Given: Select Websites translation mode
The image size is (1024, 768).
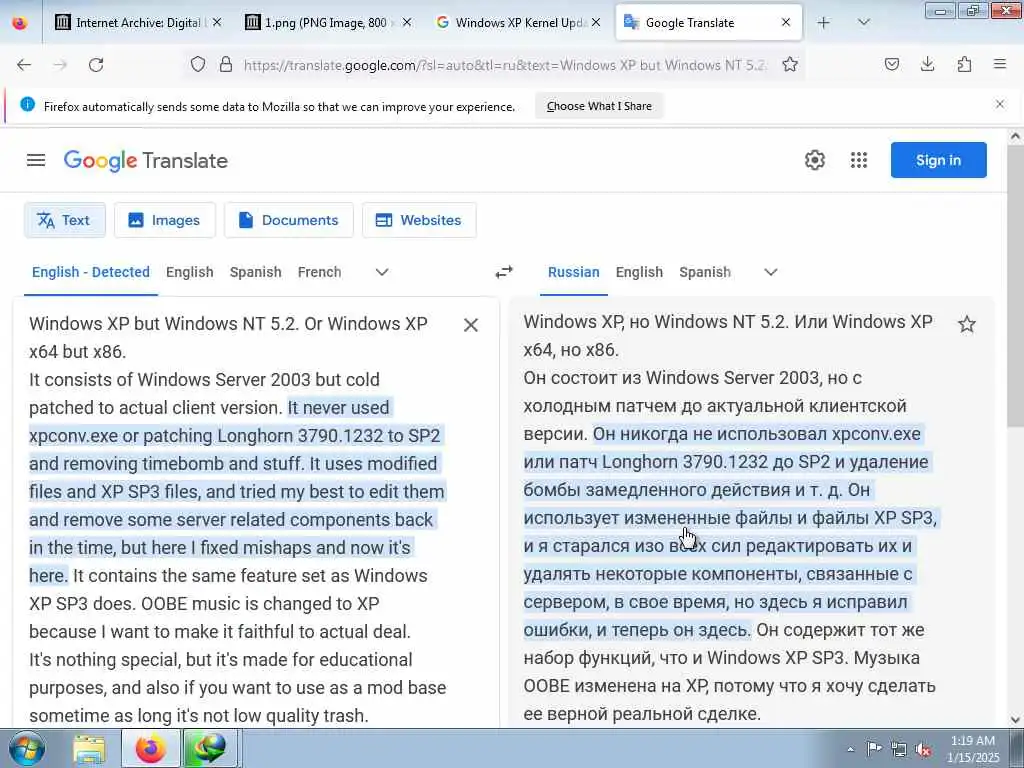Looking at the screenshot, I should point(419,220).
